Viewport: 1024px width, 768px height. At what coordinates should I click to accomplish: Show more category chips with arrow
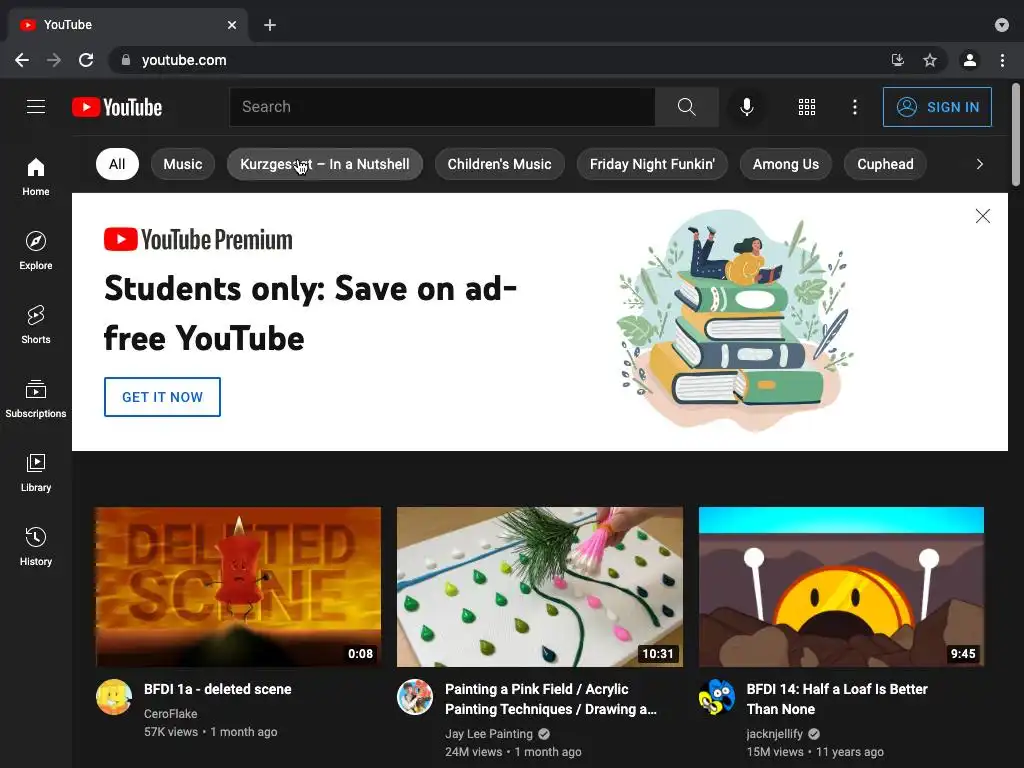[980, 164]
